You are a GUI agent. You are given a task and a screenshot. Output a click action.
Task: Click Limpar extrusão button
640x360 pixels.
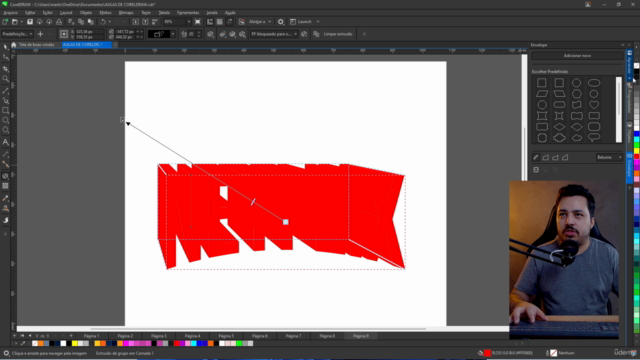338,34
